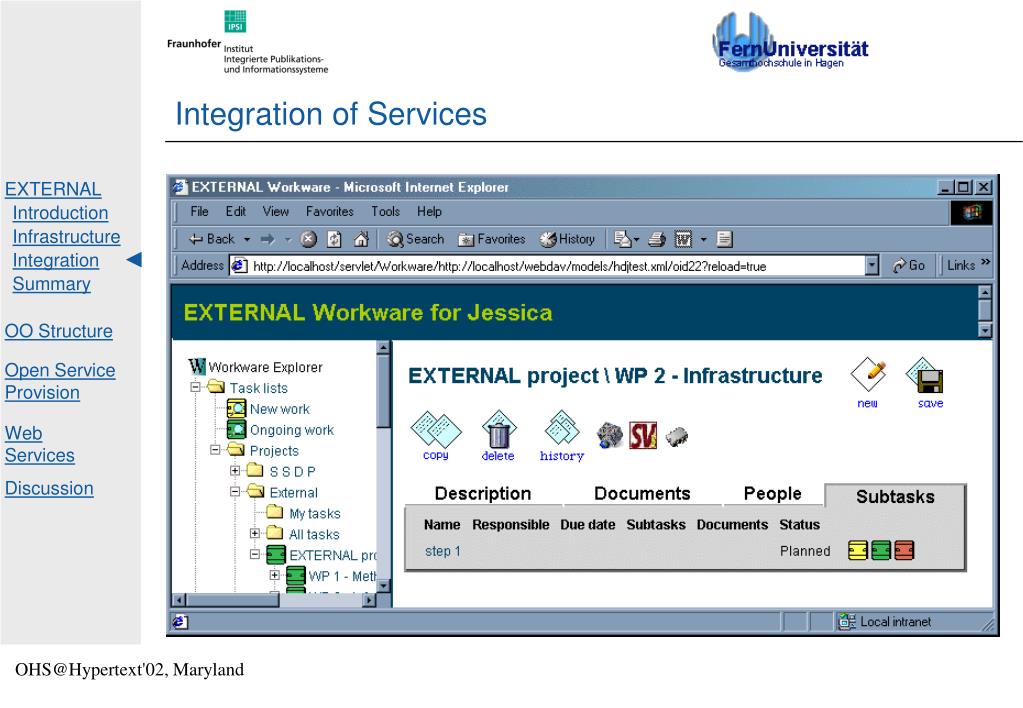Expand the All tasks tree node

tap(254, 533)
